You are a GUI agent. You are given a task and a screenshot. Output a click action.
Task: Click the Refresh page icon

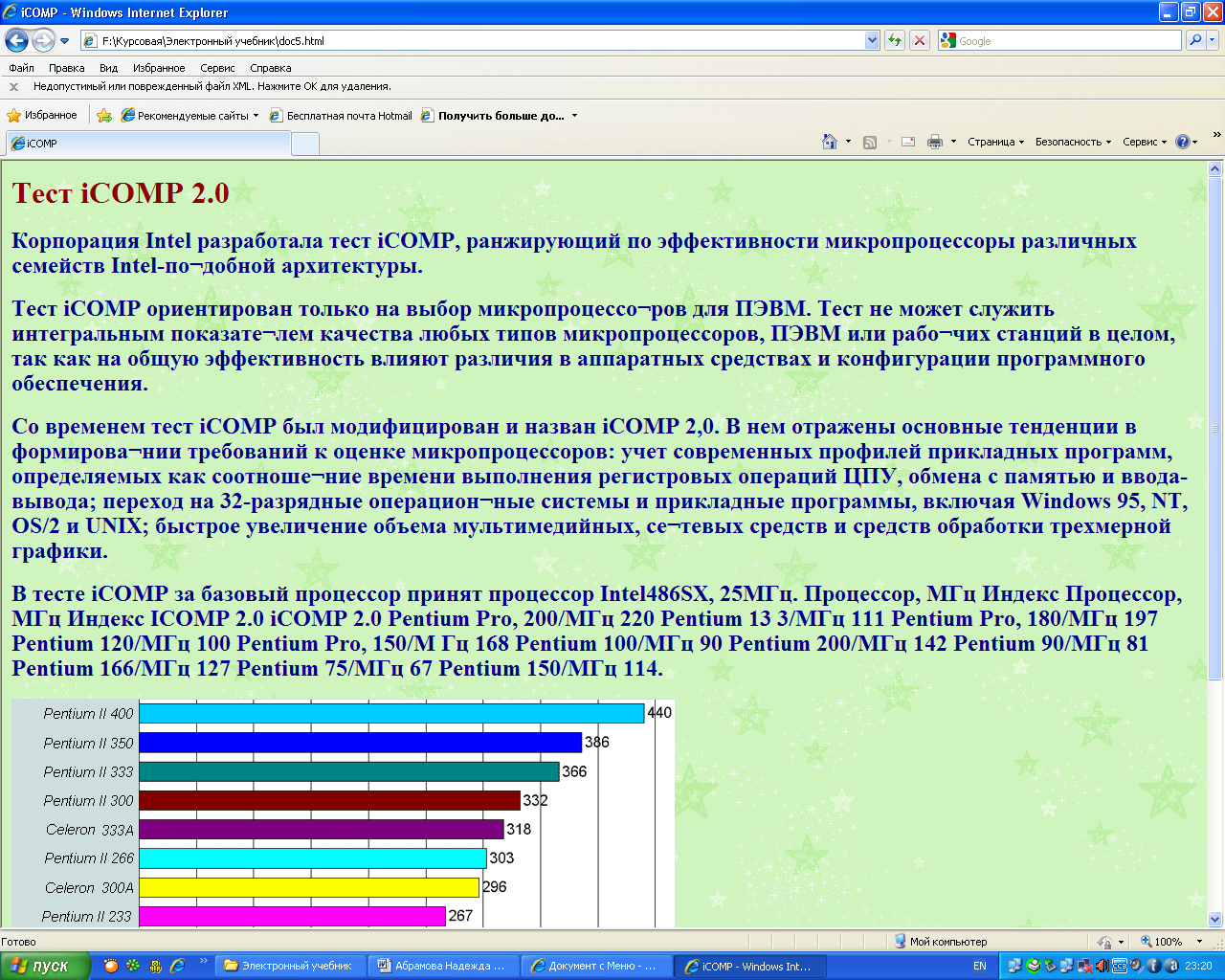pyautogui.click(x=895, y=40)
